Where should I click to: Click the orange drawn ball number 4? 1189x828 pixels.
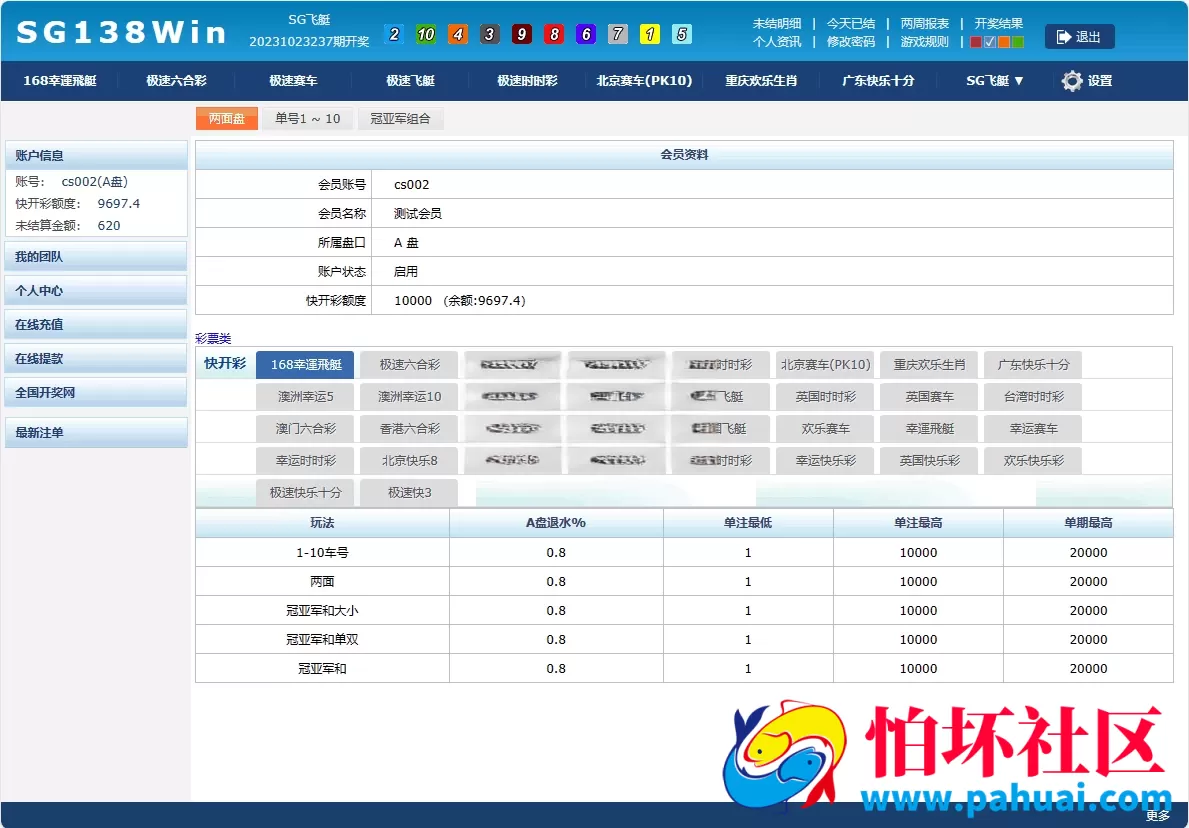(457, 34)
